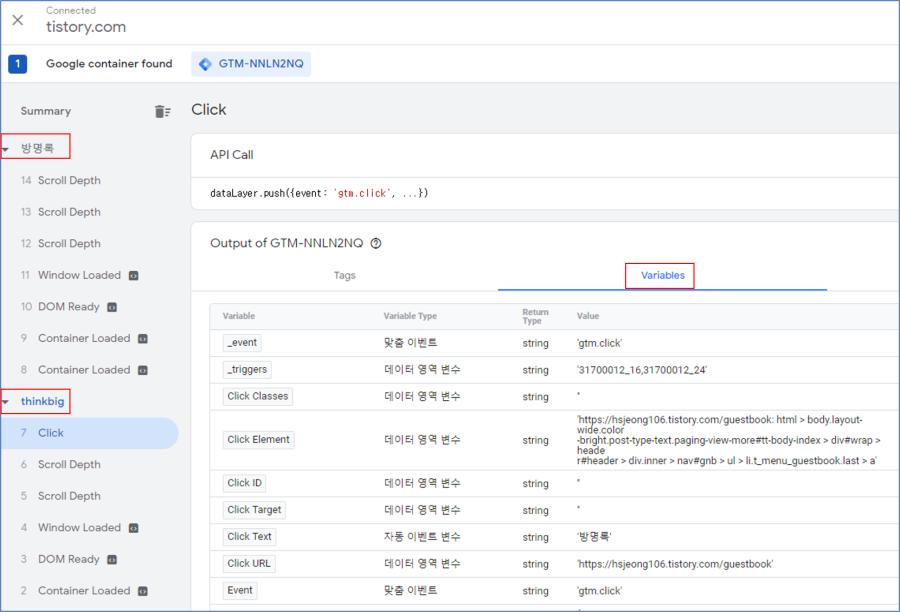900x612 pixels.
Task: Click code icon beside 9 Container Loaded
Action: click(x=143, y=339)
